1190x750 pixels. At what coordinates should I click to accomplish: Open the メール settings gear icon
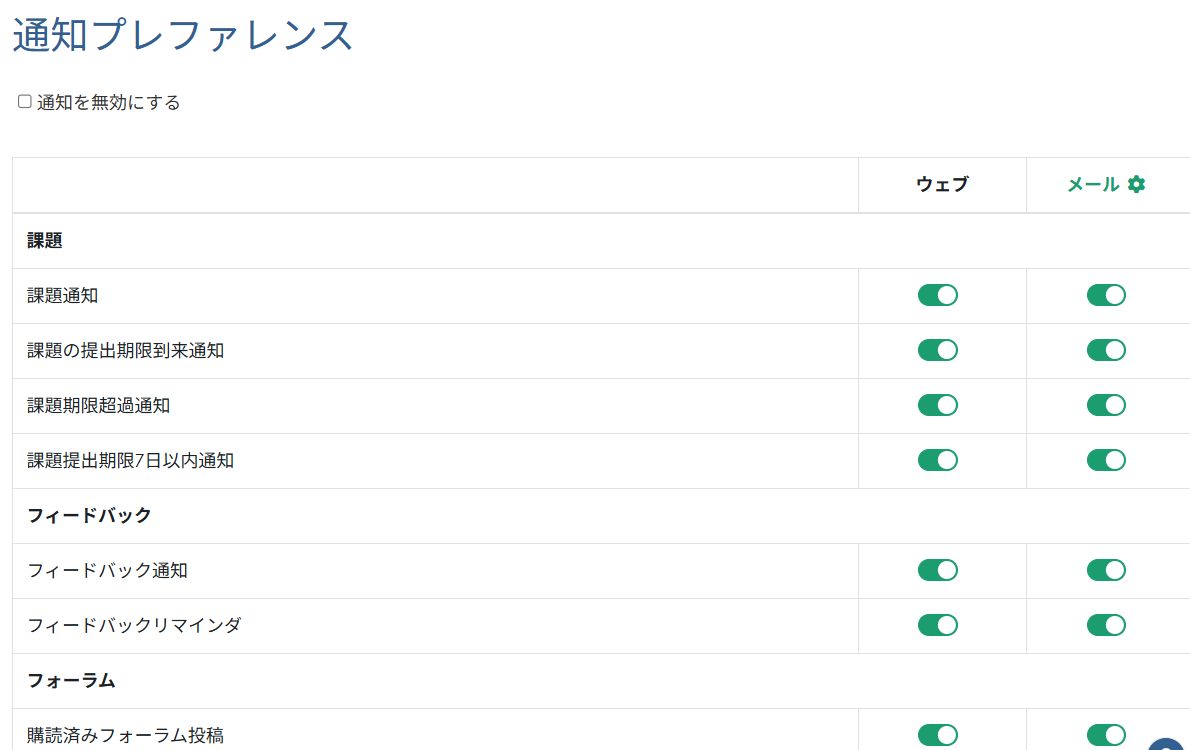[x=1136, y=184]
